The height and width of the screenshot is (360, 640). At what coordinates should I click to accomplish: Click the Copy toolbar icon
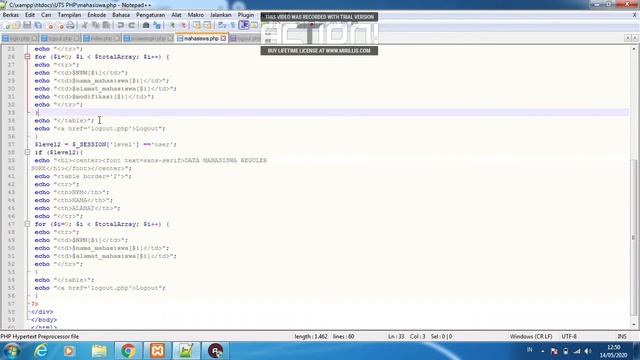point(95,25)
